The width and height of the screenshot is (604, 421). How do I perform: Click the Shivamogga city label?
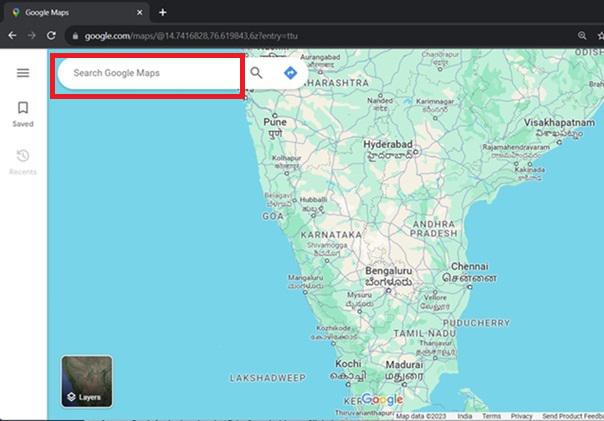327,245
